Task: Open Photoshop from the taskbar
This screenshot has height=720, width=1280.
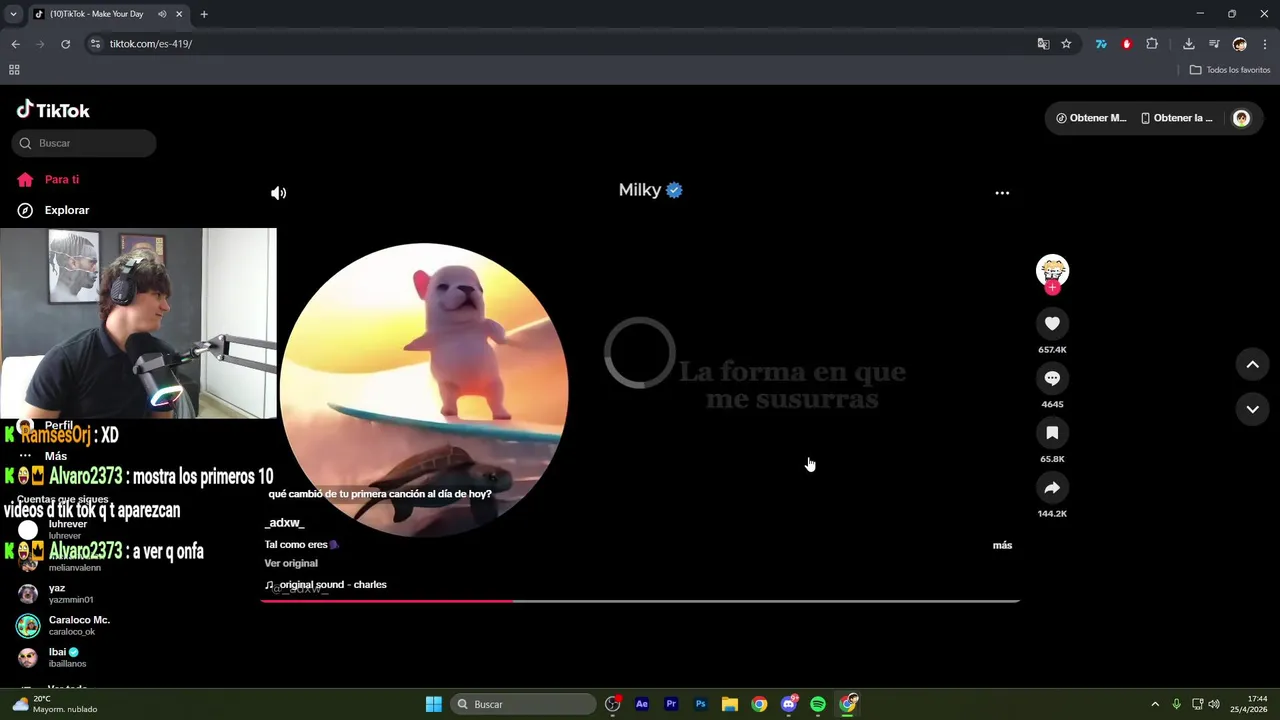Action: pos(700,704)
